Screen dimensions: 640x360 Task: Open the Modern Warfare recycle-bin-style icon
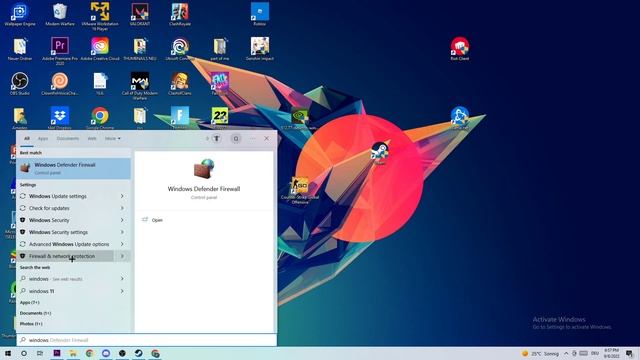coord(60,15)
